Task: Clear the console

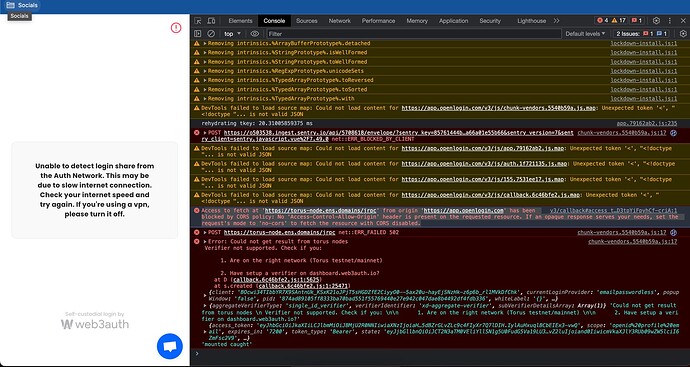Action: 211,33
